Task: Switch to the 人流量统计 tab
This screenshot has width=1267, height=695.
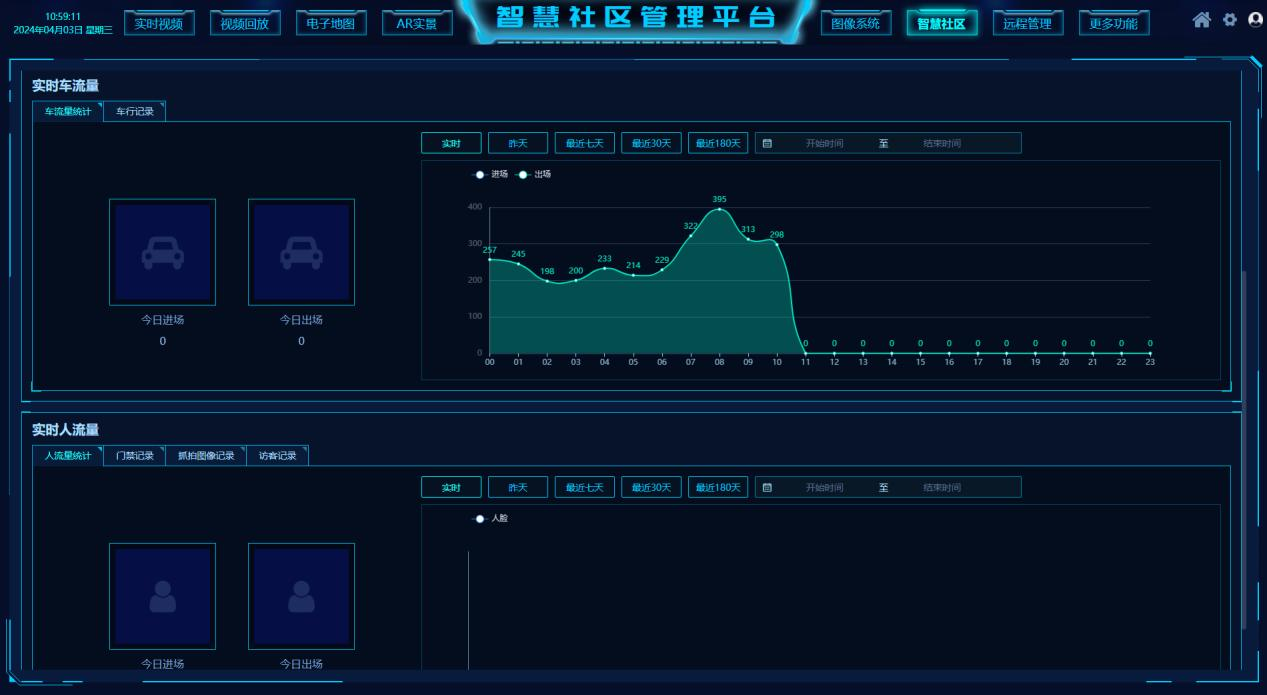Action: click(68, 456)
